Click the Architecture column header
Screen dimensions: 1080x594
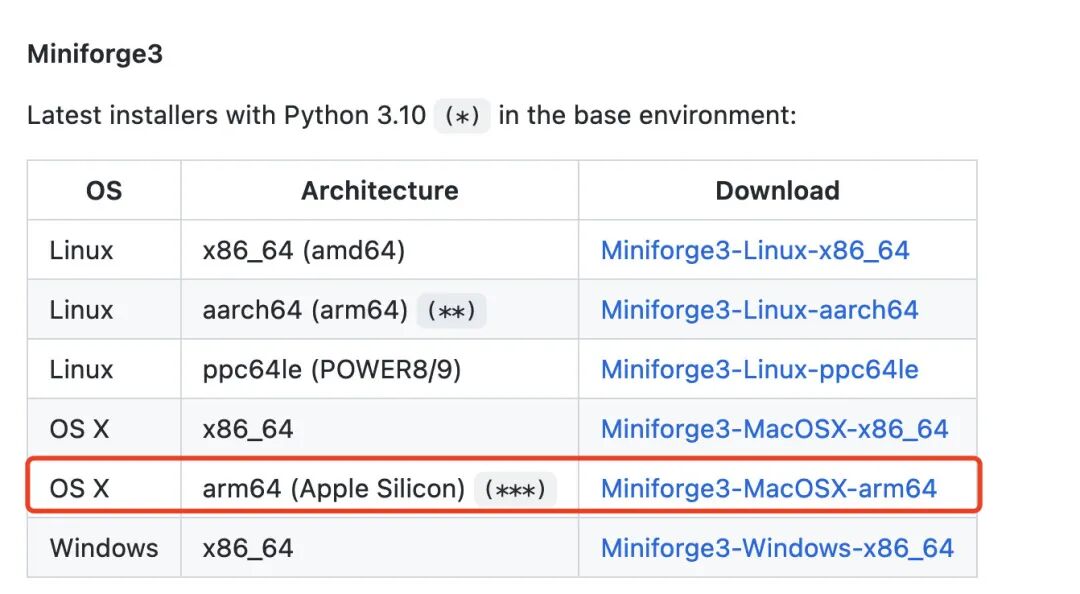[380, 190]
